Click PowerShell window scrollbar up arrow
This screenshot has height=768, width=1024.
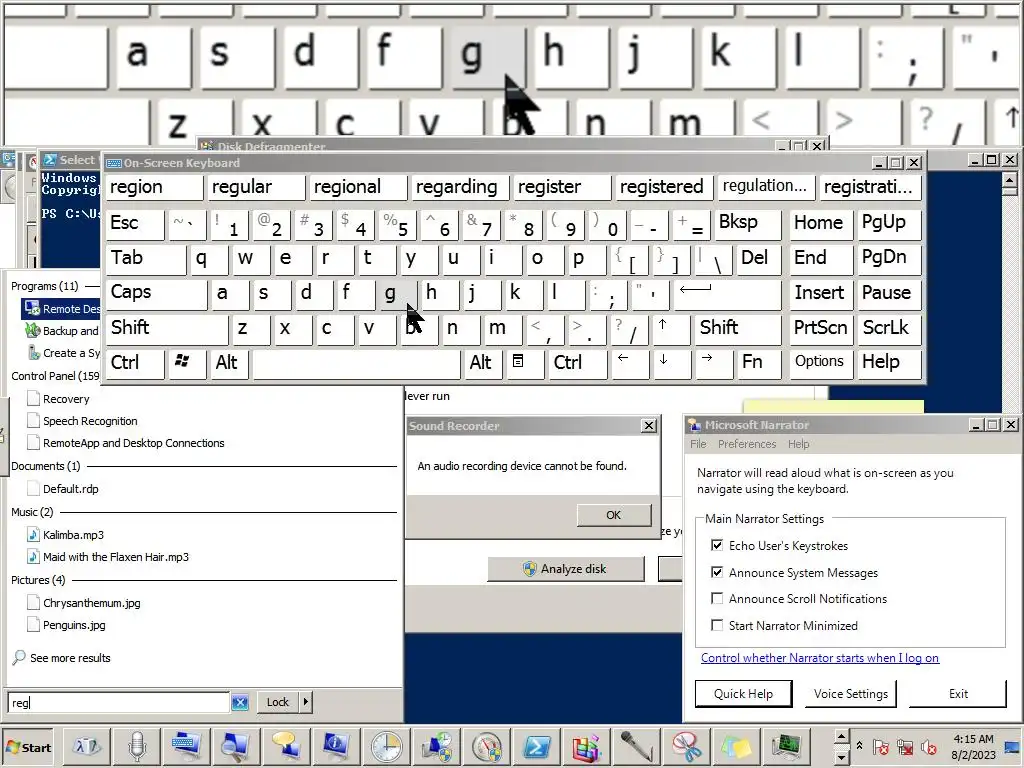(1009, 181)
